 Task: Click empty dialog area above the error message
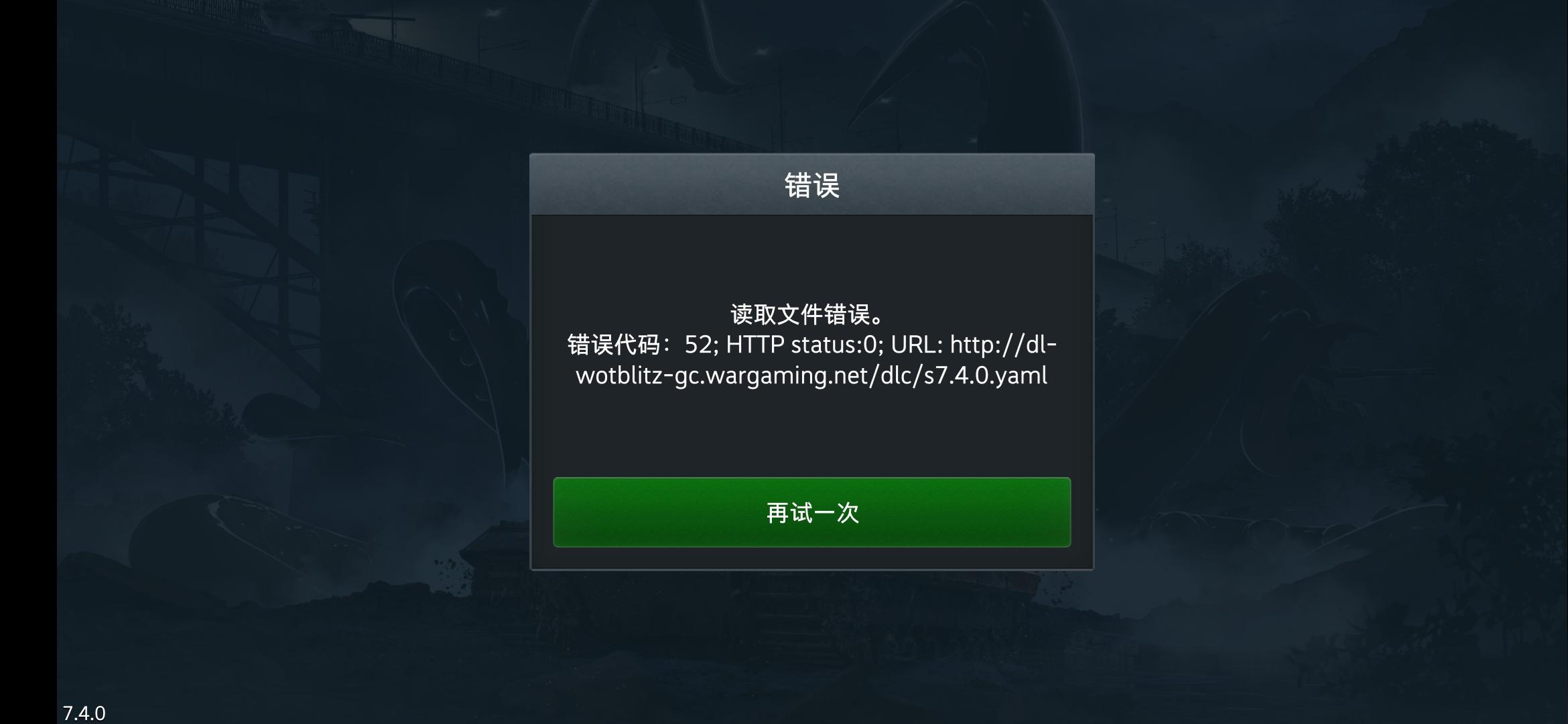click(x=811, y=258)
